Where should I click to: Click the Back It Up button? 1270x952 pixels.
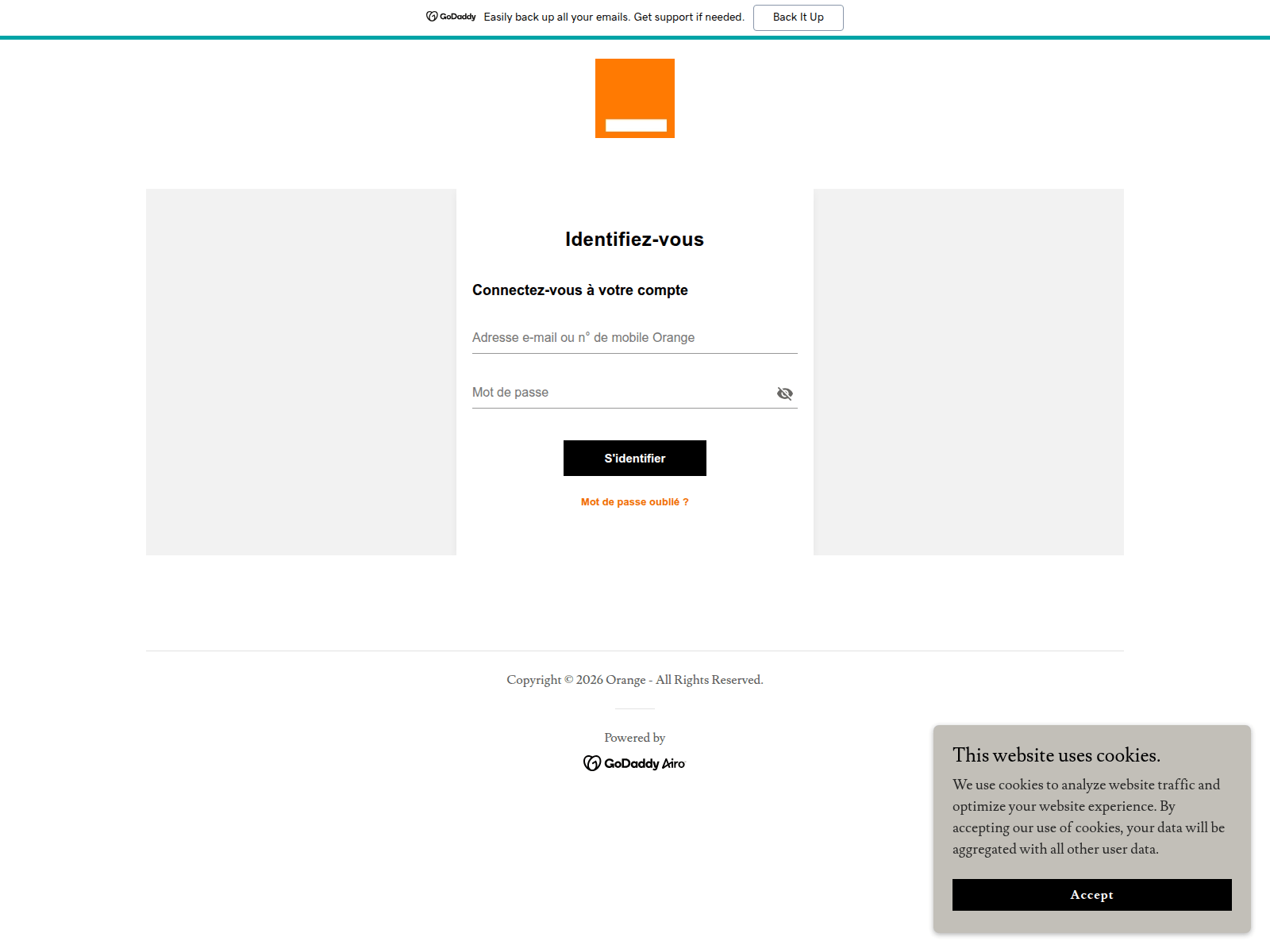(799, 17)
